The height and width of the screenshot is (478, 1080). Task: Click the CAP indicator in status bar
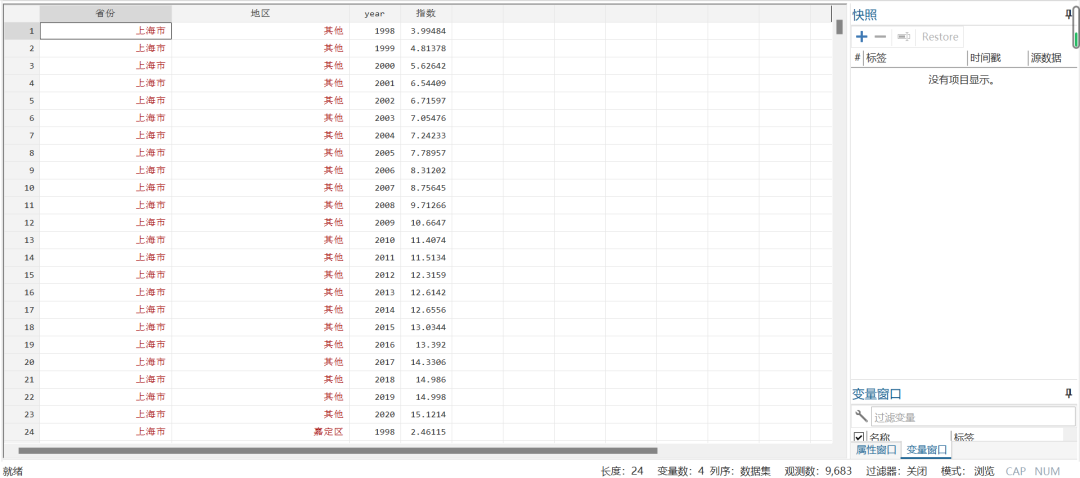pyautogui.click(x=1015, y=471)
